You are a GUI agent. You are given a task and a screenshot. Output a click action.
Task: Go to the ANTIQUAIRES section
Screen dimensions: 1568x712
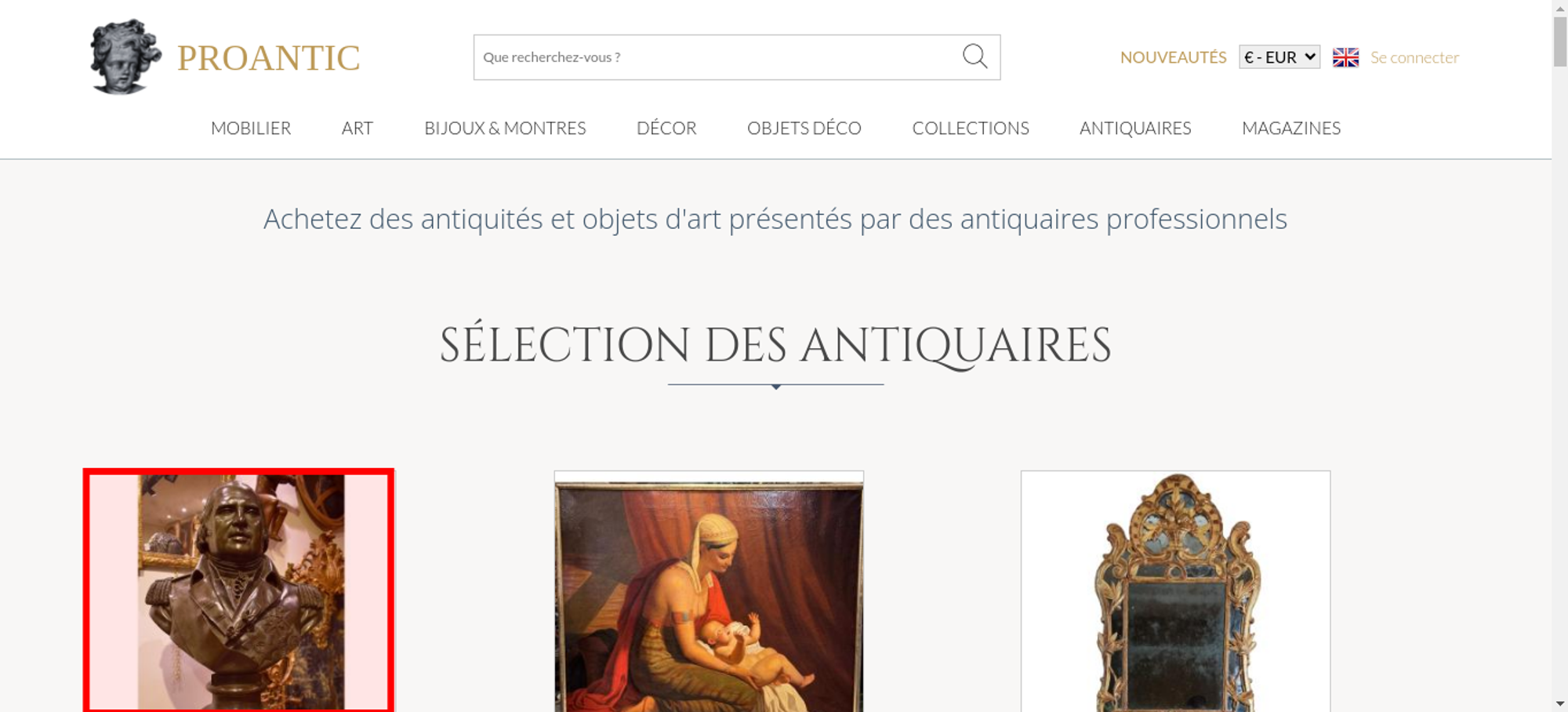pos(1135,128)
